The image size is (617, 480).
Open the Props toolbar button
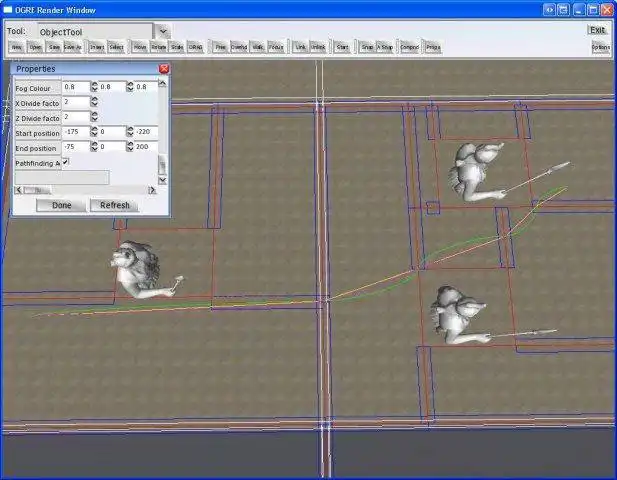tap(433, 47)
